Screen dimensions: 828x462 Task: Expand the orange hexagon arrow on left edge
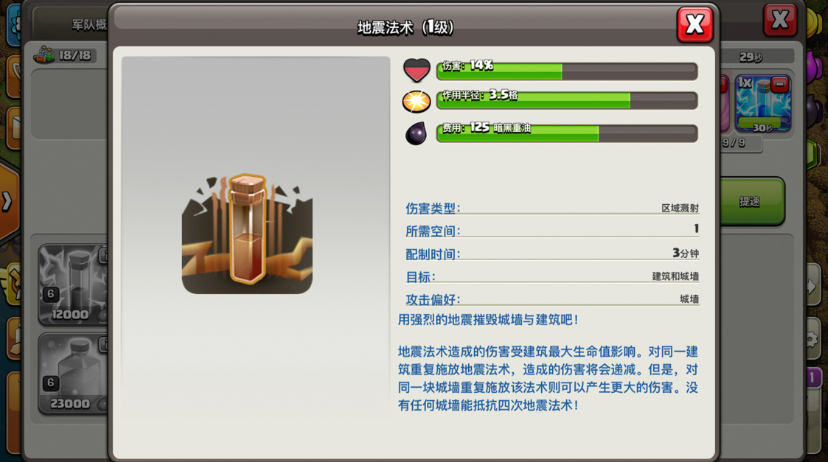click(x=9, y=202)
